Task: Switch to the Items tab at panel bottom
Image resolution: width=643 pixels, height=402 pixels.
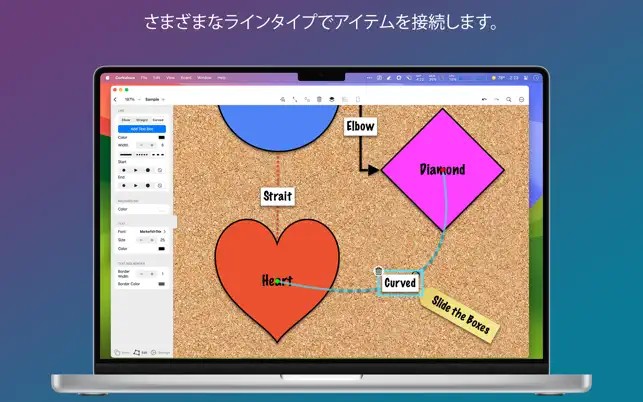Action: coord(122,352)
